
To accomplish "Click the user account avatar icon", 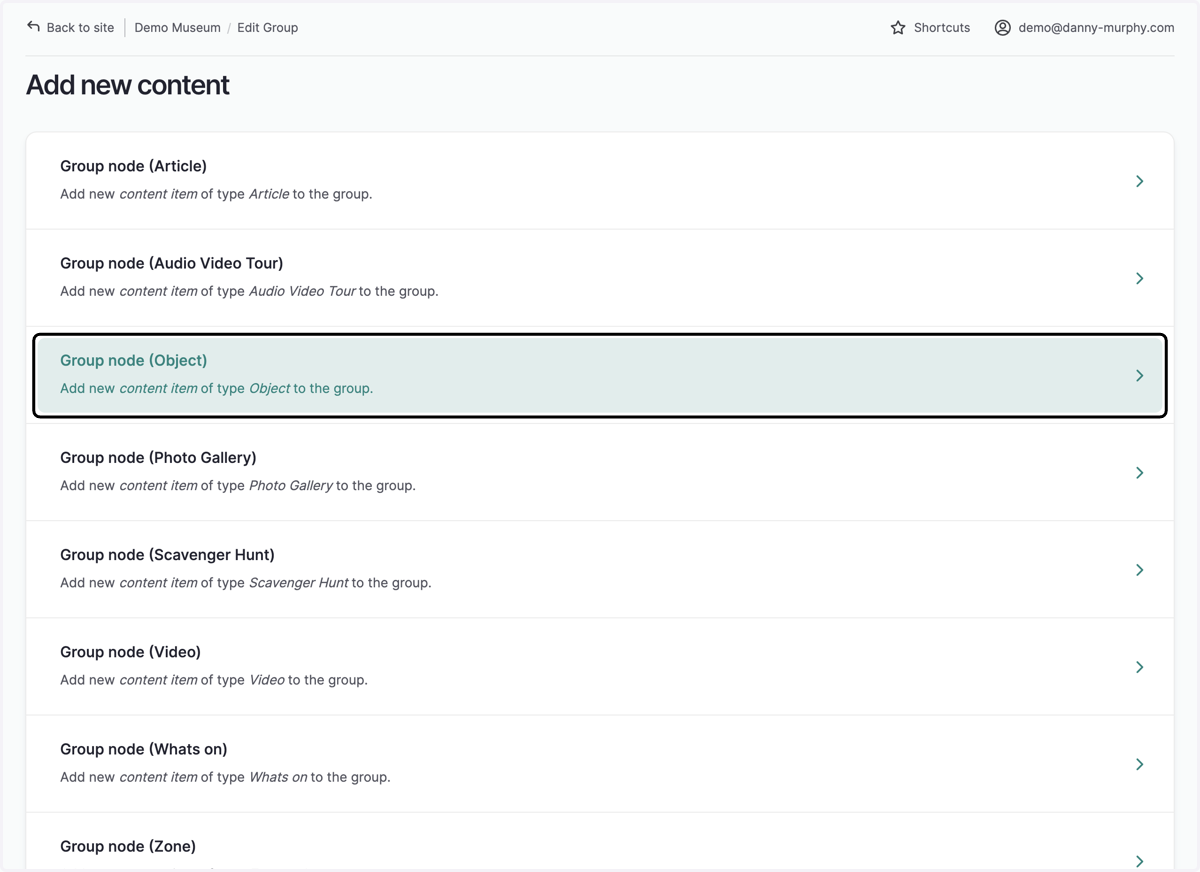I will coord(1002,28).
